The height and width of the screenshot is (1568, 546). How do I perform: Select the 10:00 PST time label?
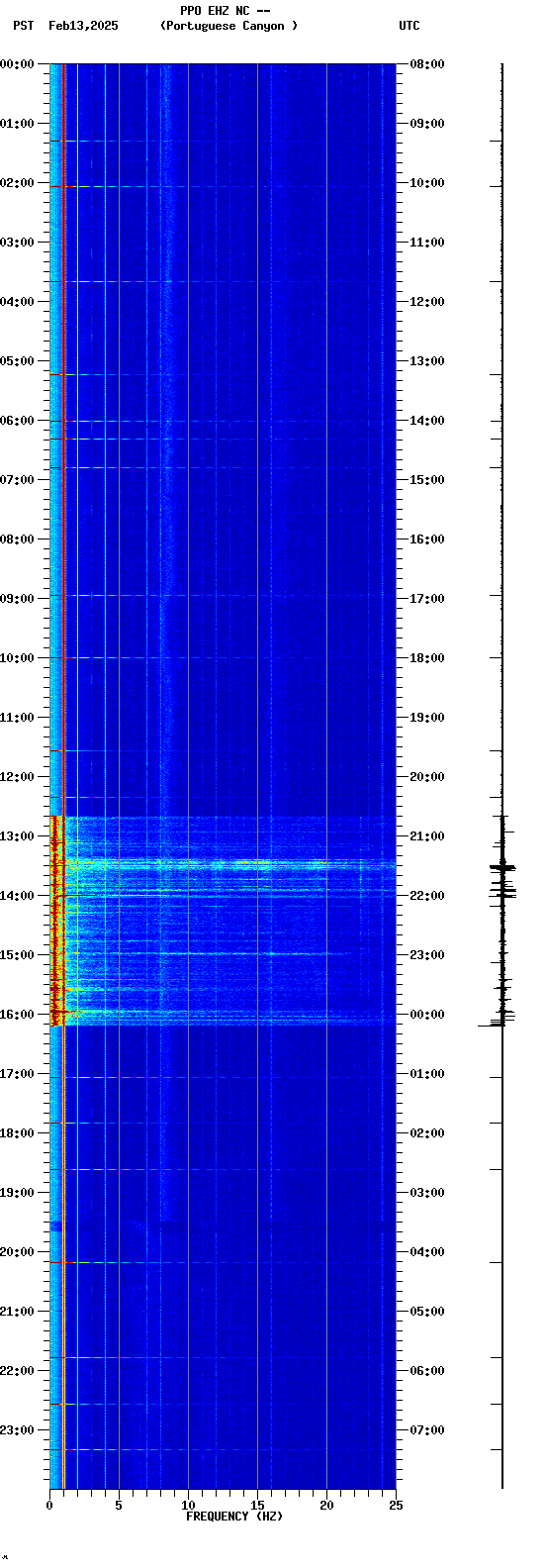point(18,658)
